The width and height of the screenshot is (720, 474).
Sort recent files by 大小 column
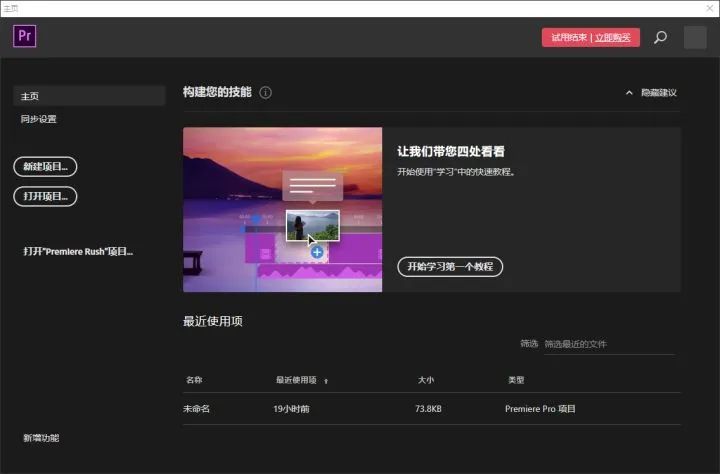426,380
